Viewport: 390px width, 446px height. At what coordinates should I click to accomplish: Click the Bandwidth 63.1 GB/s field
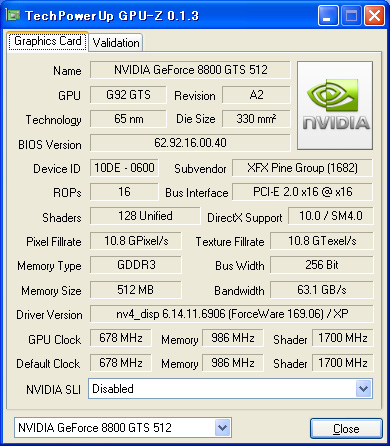pyautogui.click(x=322, y=290)
